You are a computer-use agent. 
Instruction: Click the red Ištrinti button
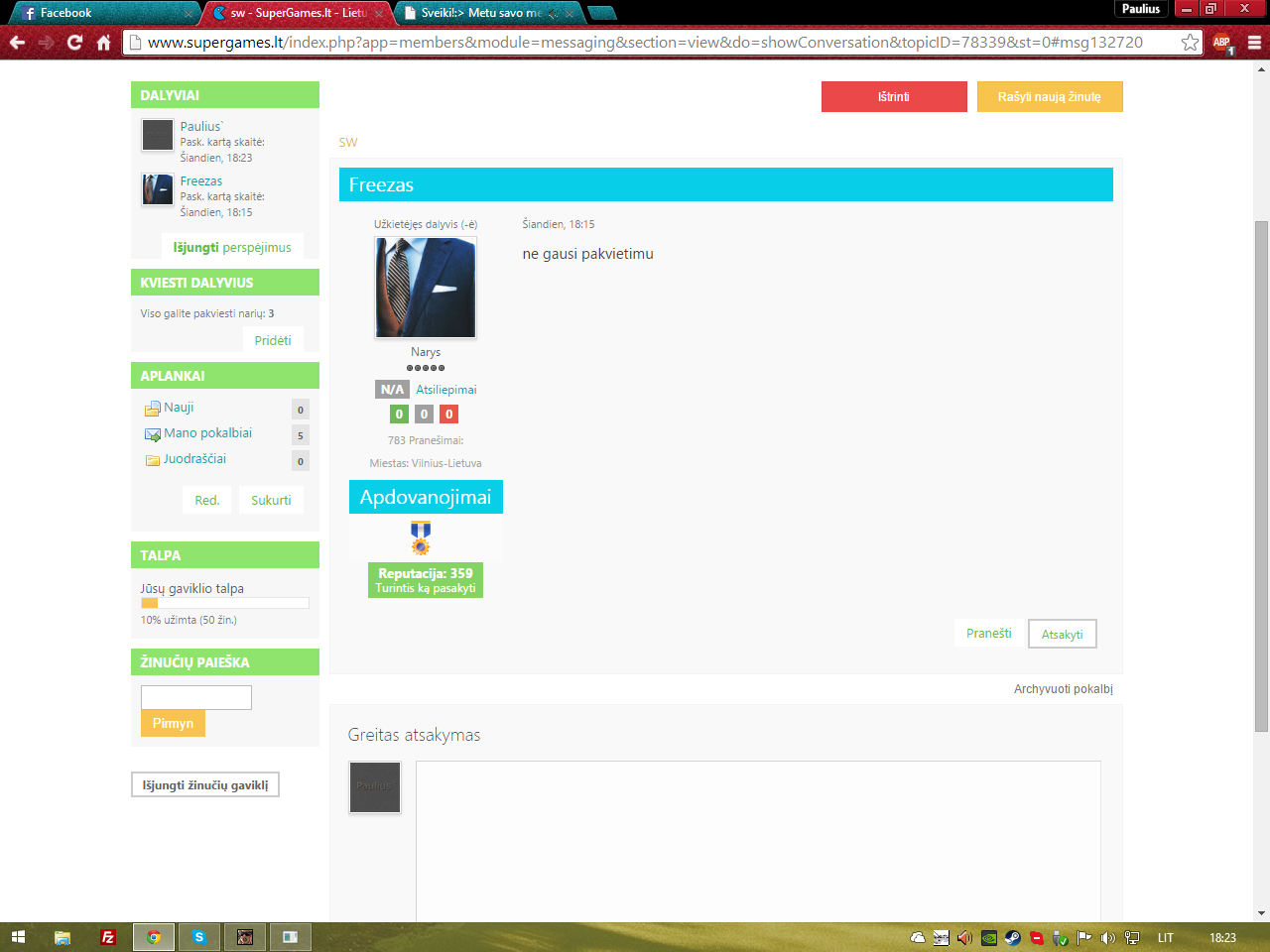pos(894,96)
